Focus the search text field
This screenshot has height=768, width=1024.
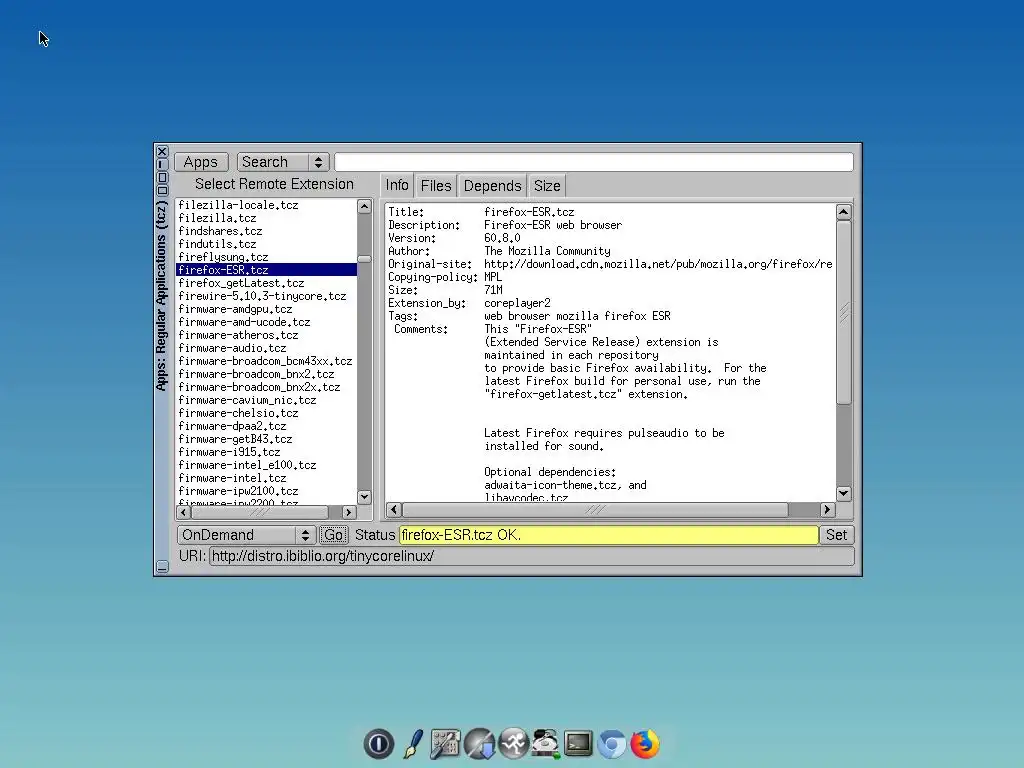pyautogui.click(x=594, y=162)
